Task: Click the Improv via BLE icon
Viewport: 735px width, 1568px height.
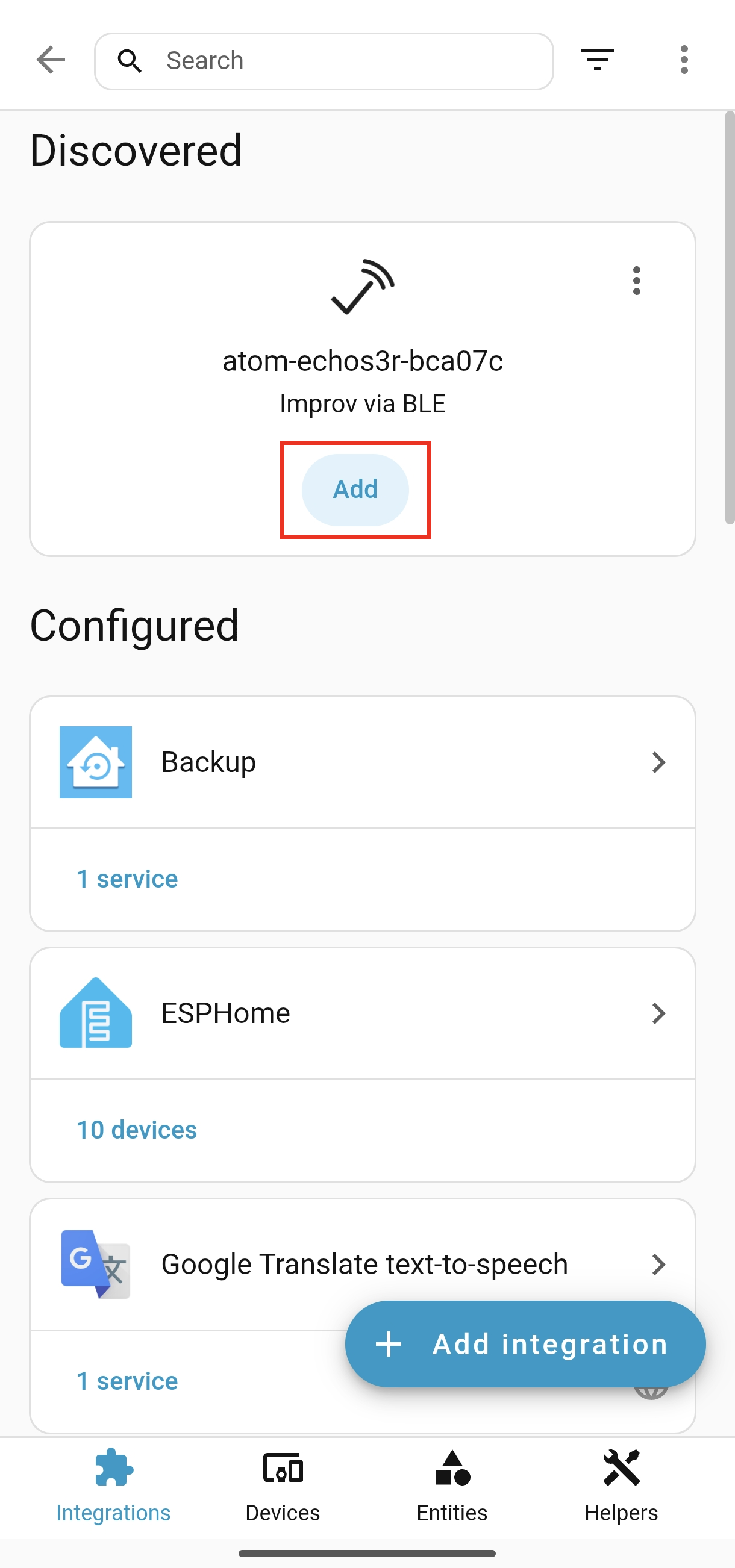Action: [x=363, y=287]
